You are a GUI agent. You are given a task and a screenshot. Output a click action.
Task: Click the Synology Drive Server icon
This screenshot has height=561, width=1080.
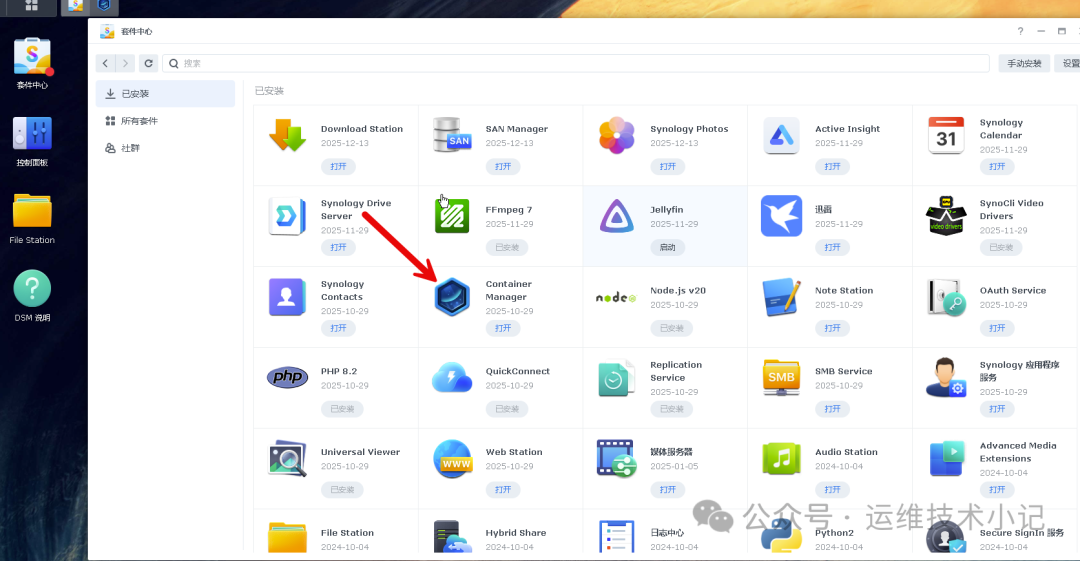(x=287, y=216)
